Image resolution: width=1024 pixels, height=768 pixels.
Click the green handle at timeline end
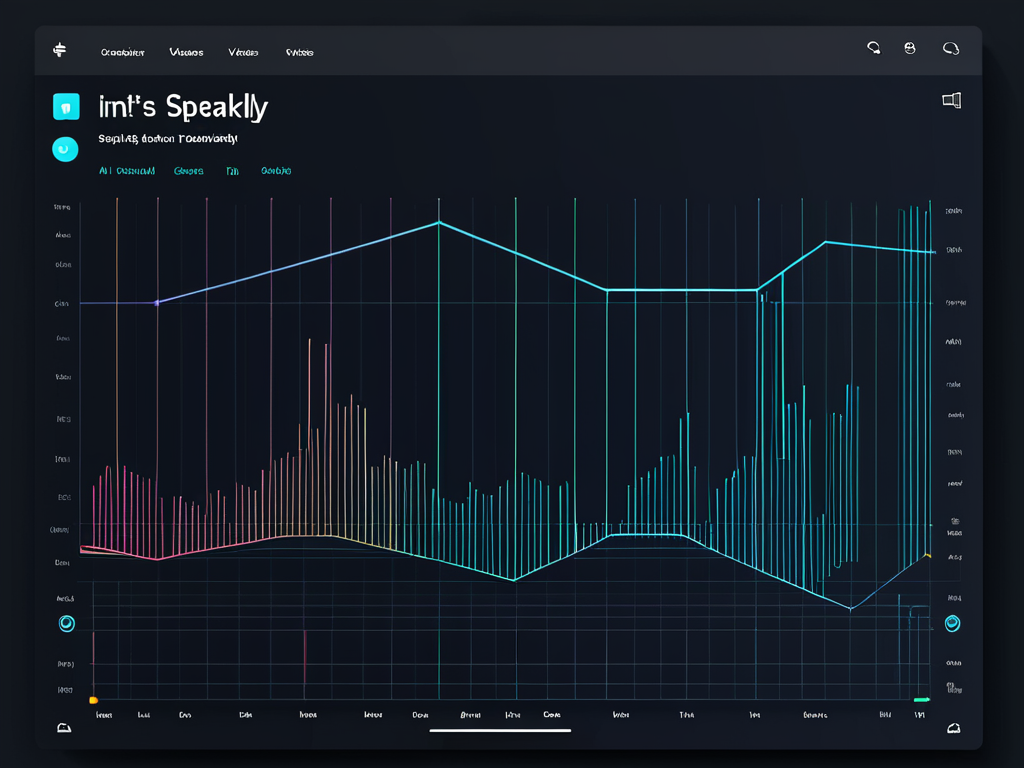[921, 700]
